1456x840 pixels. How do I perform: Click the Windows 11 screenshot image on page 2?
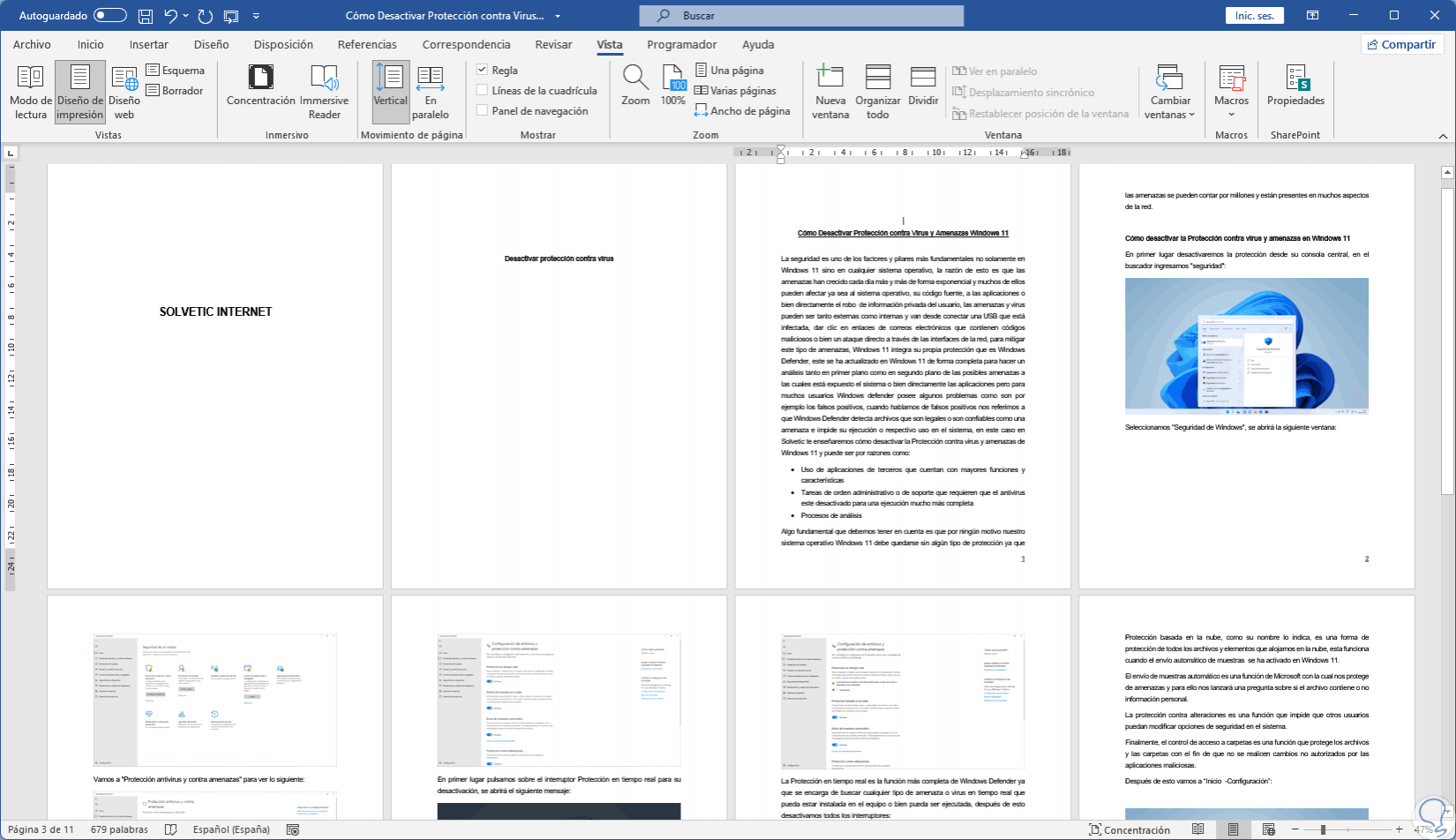[x=1246, y=346]
